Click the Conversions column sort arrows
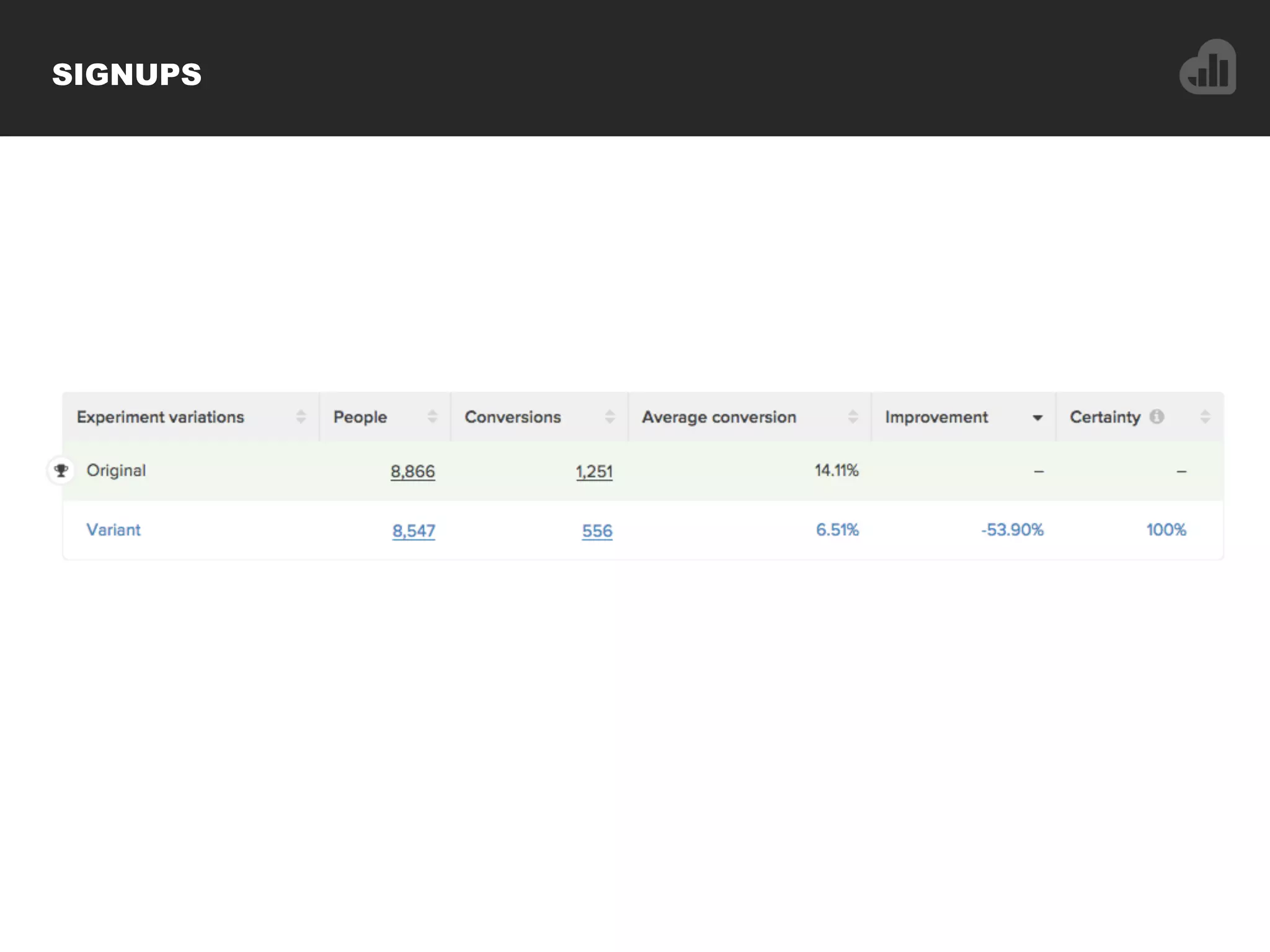 click(x=610, y=416)
